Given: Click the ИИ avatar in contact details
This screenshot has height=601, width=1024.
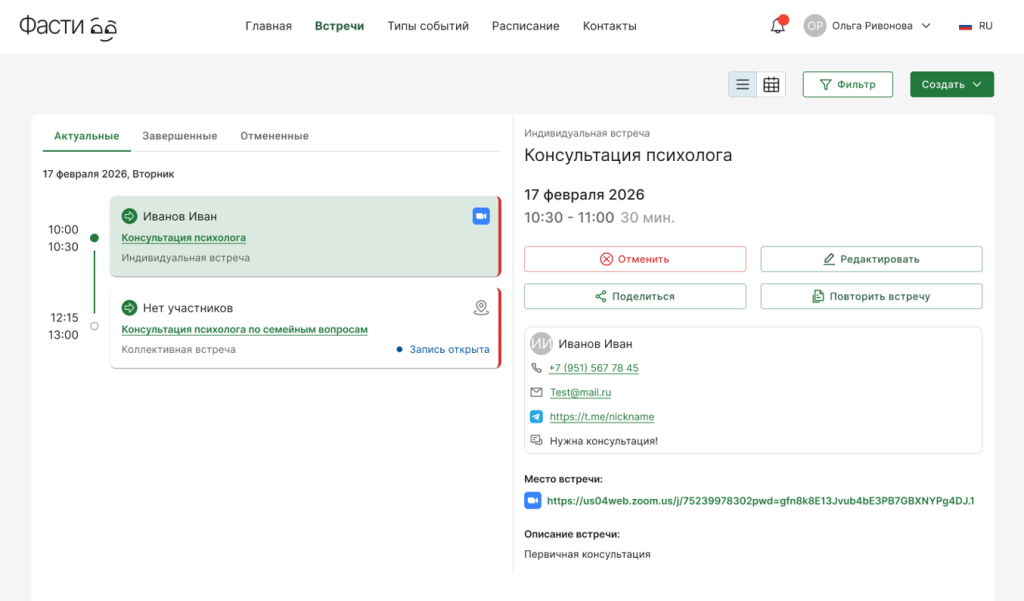Looking at the screenshot, I should 541,344.
